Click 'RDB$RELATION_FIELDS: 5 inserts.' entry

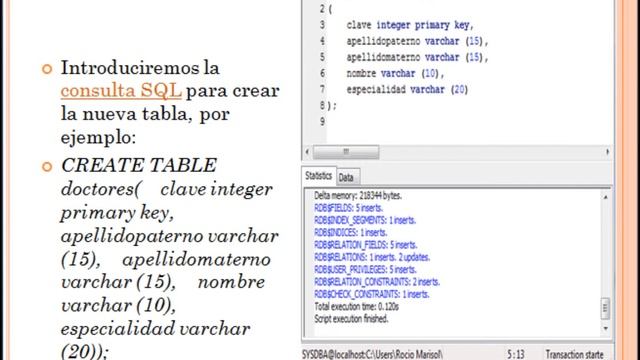[366, 245]
